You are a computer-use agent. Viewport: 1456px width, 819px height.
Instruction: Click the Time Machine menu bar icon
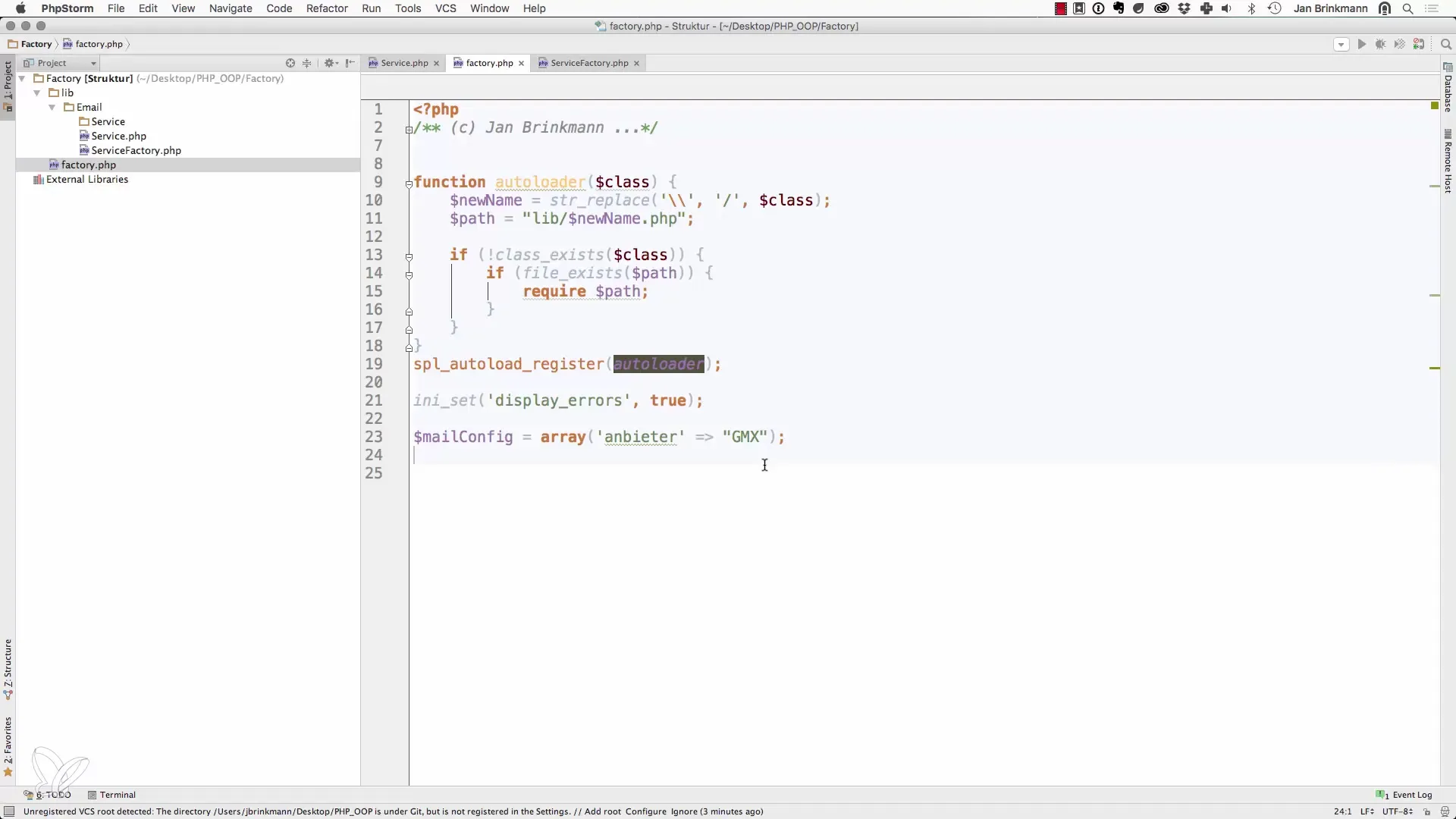(x=1274, y=8)
